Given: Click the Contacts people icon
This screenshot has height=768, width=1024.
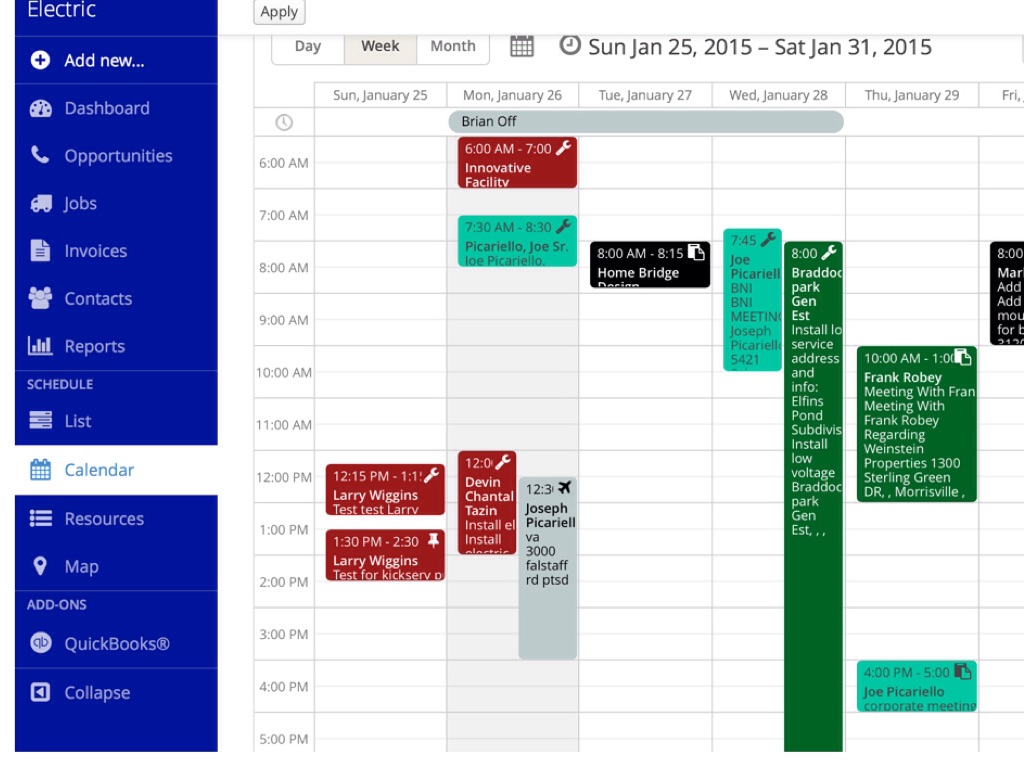Looking at the screenshot, I should [40, 299].
